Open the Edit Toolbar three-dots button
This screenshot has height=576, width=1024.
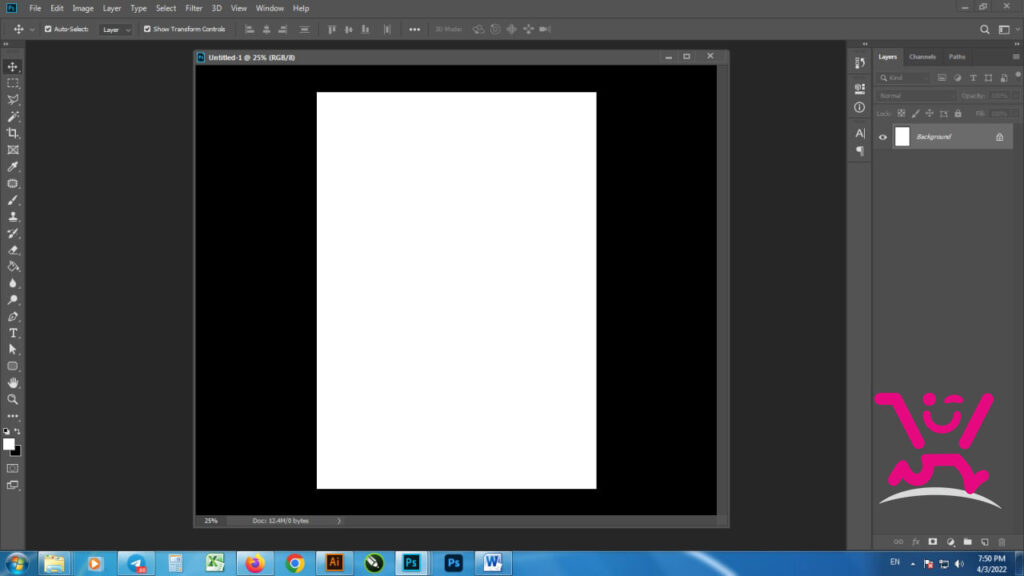[x=12, y=416]
